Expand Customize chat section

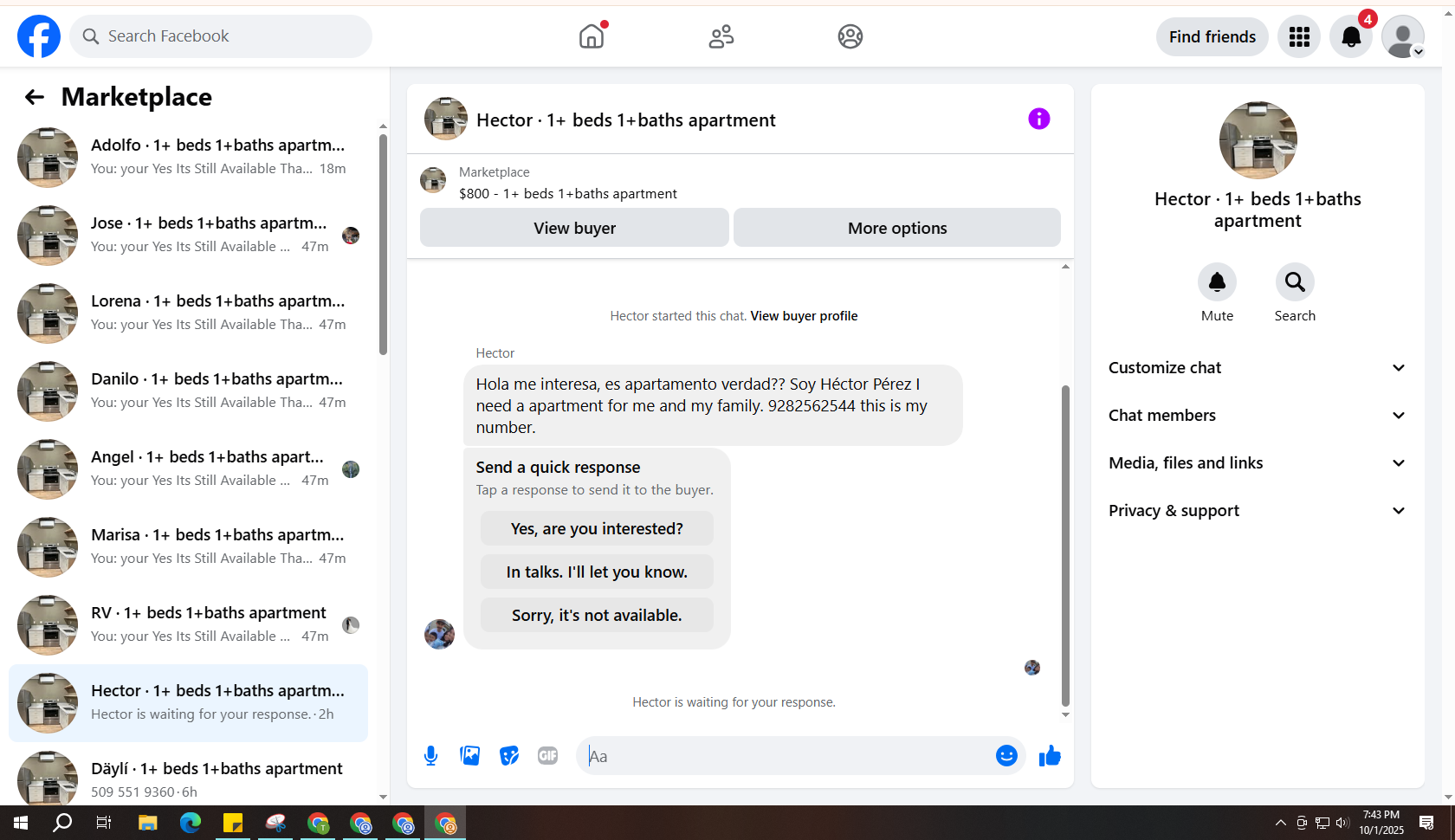1258,368
